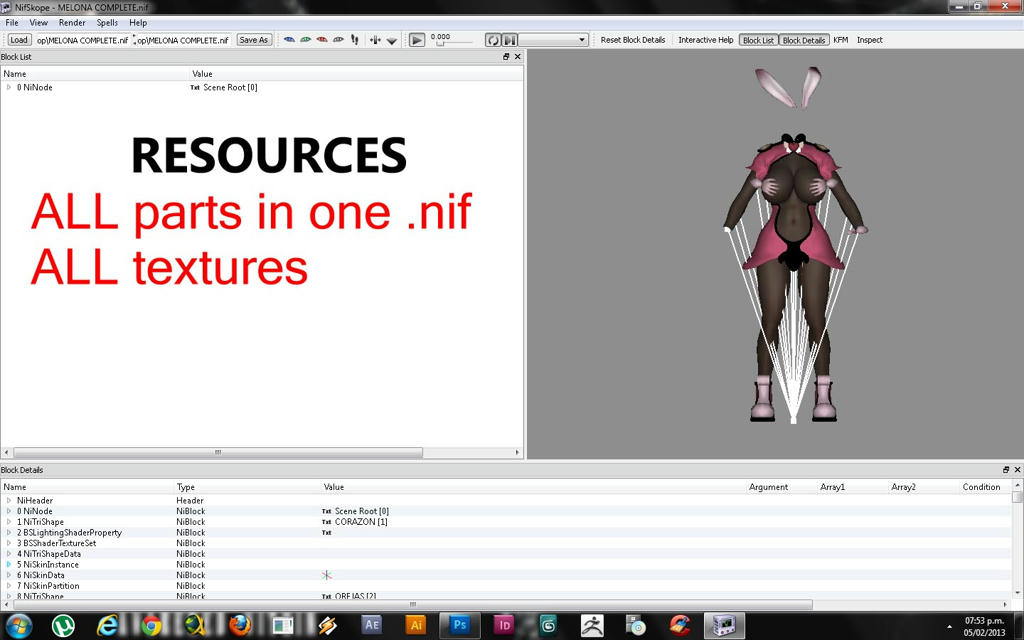Screen dimensions: 1024x640
Task: Expand 7 NiSkinPartition row
Action: point(8,586)
